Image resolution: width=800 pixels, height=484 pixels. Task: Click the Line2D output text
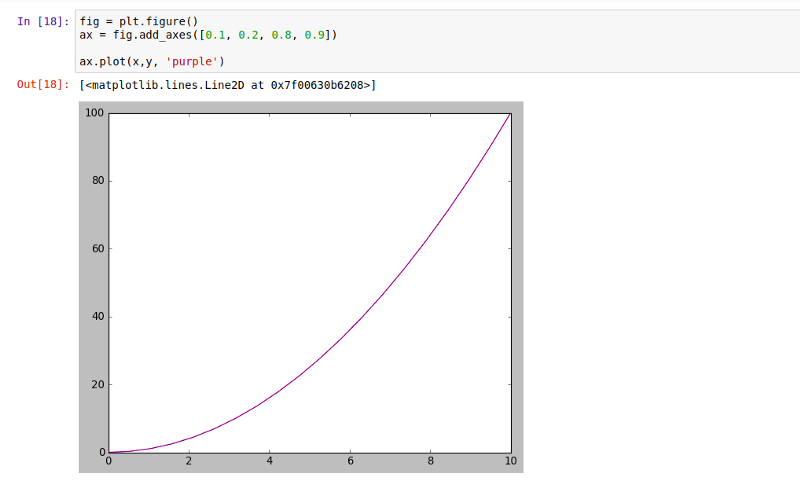click(x=228, y=85)
